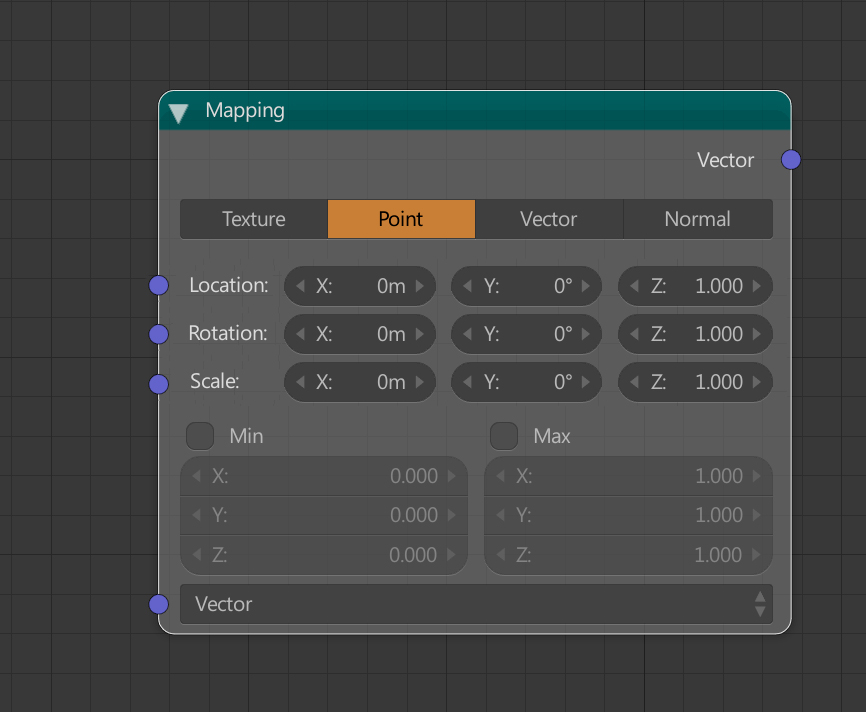Click the Rotation input socket
866x712 pixels.
[159, 334]
